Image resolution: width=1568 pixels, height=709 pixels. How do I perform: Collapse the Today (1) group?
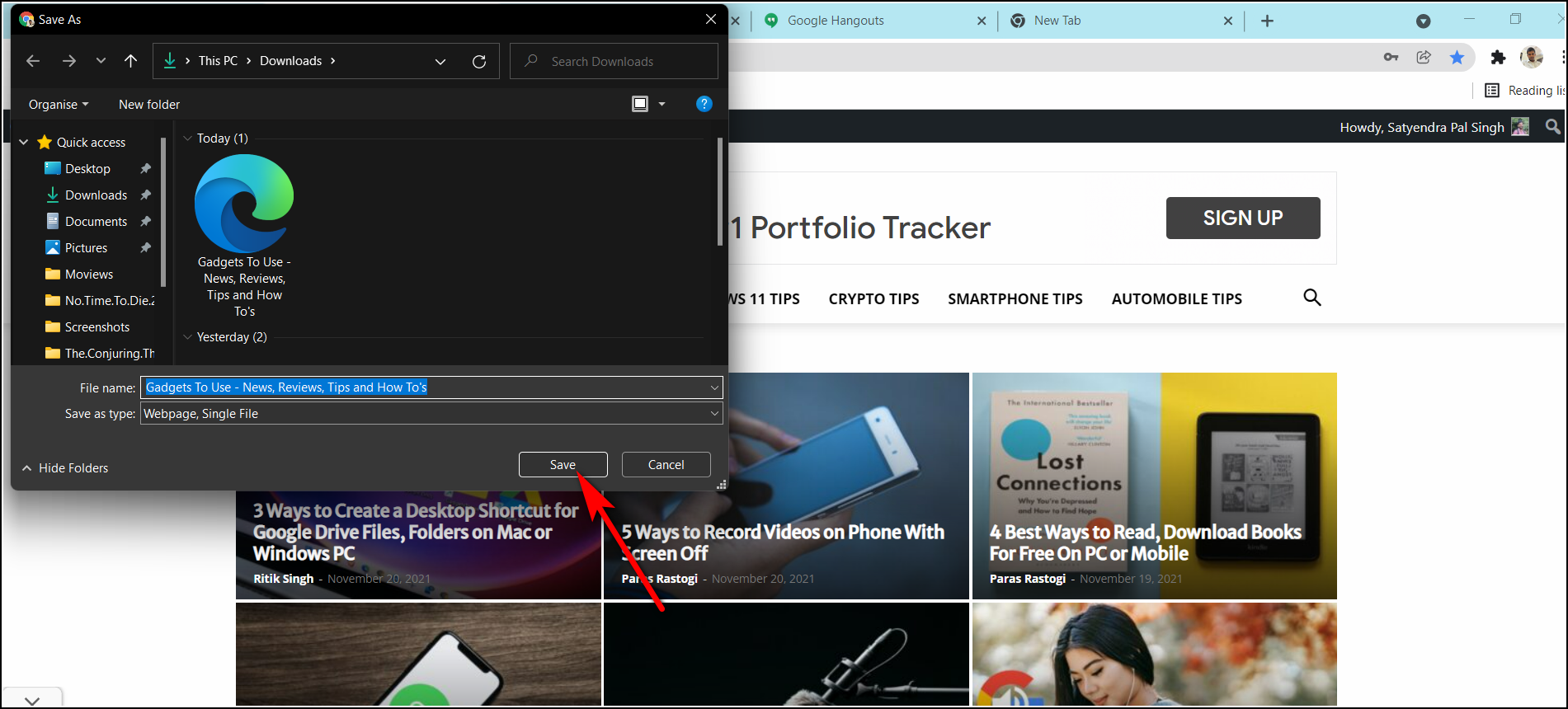coord(187,139)
